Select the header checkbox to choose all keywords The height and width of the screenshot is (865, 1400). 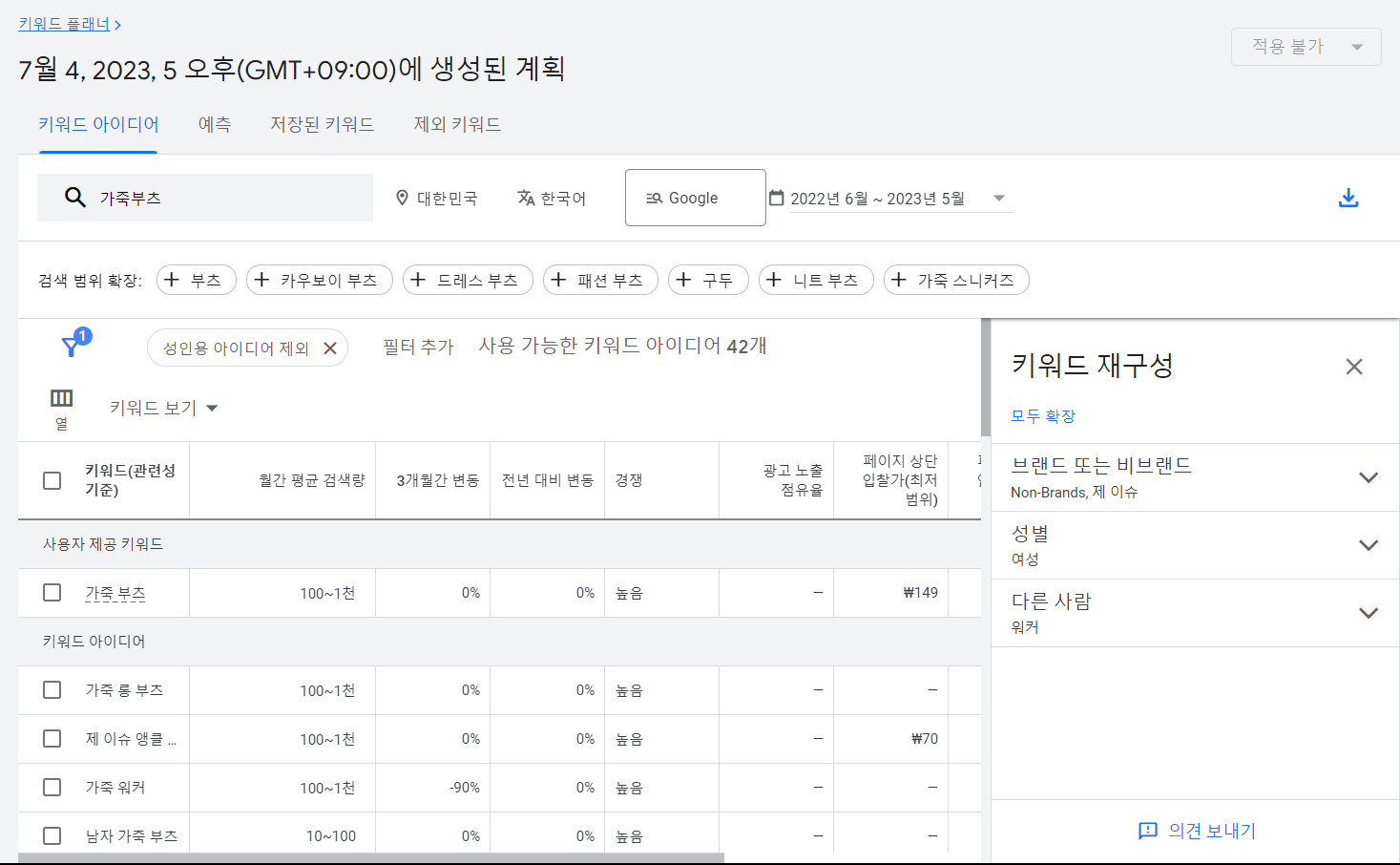52,480
